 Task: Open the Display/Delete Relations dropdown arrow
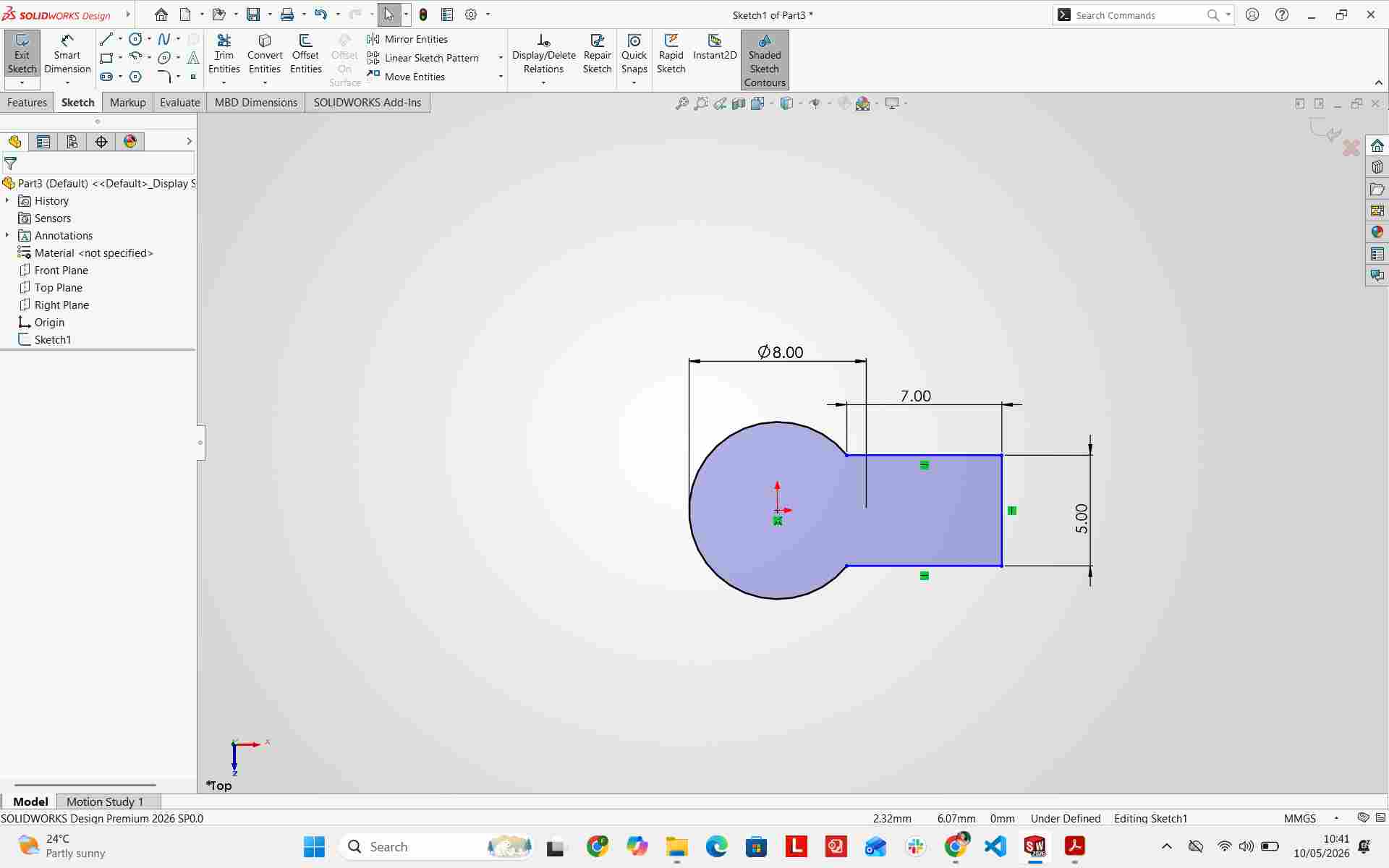tap(543, 82)
